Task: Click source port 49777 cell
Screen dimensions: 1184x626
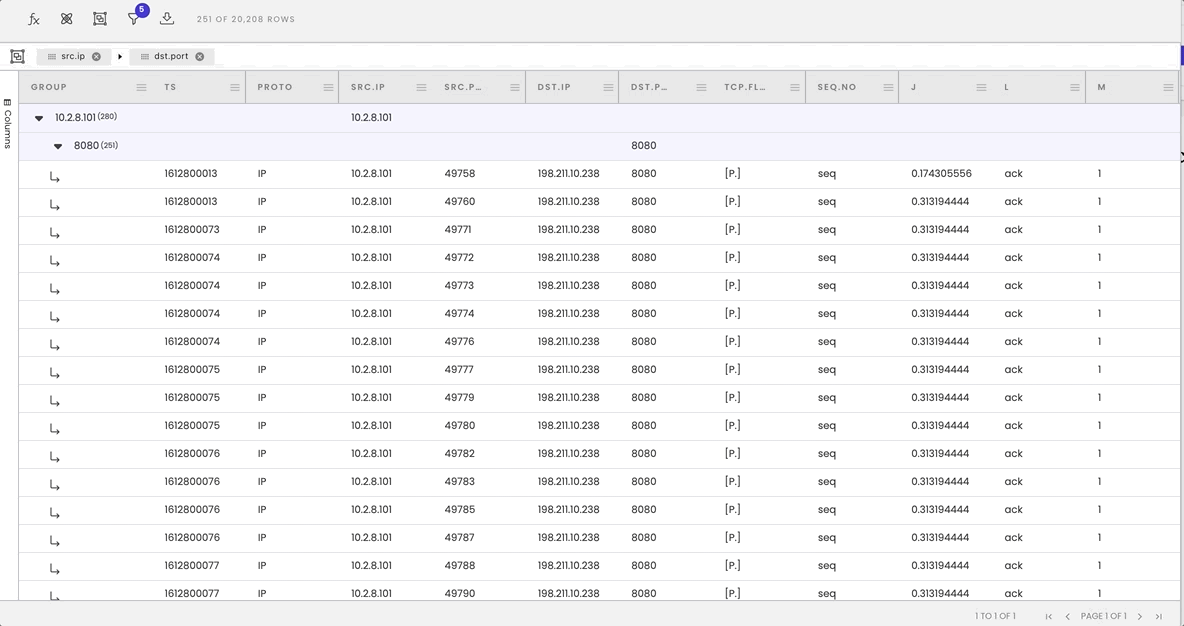Action: tap(459, 369)
